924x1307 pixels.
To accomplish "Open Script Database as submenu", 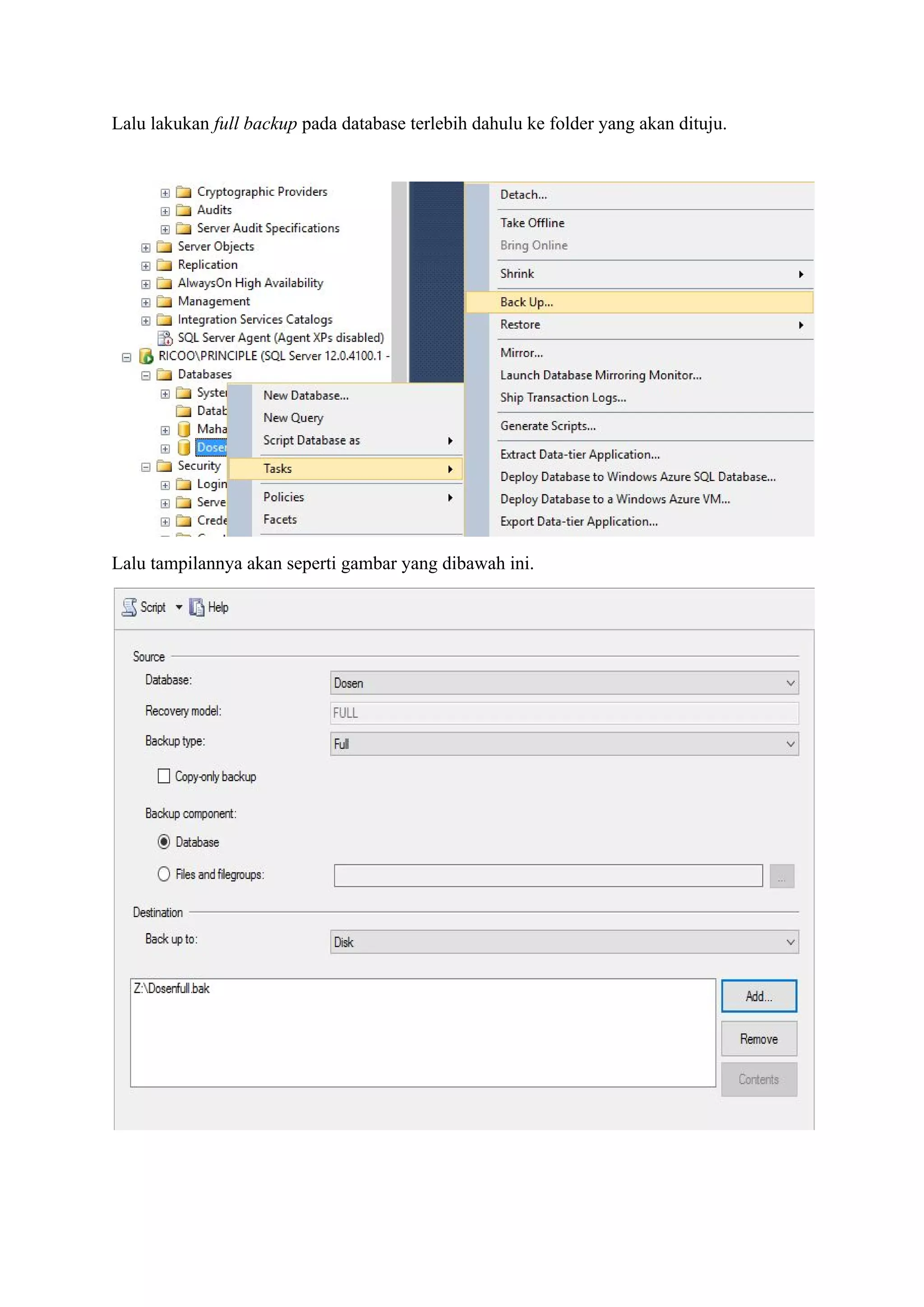I will tap(345, 440).
